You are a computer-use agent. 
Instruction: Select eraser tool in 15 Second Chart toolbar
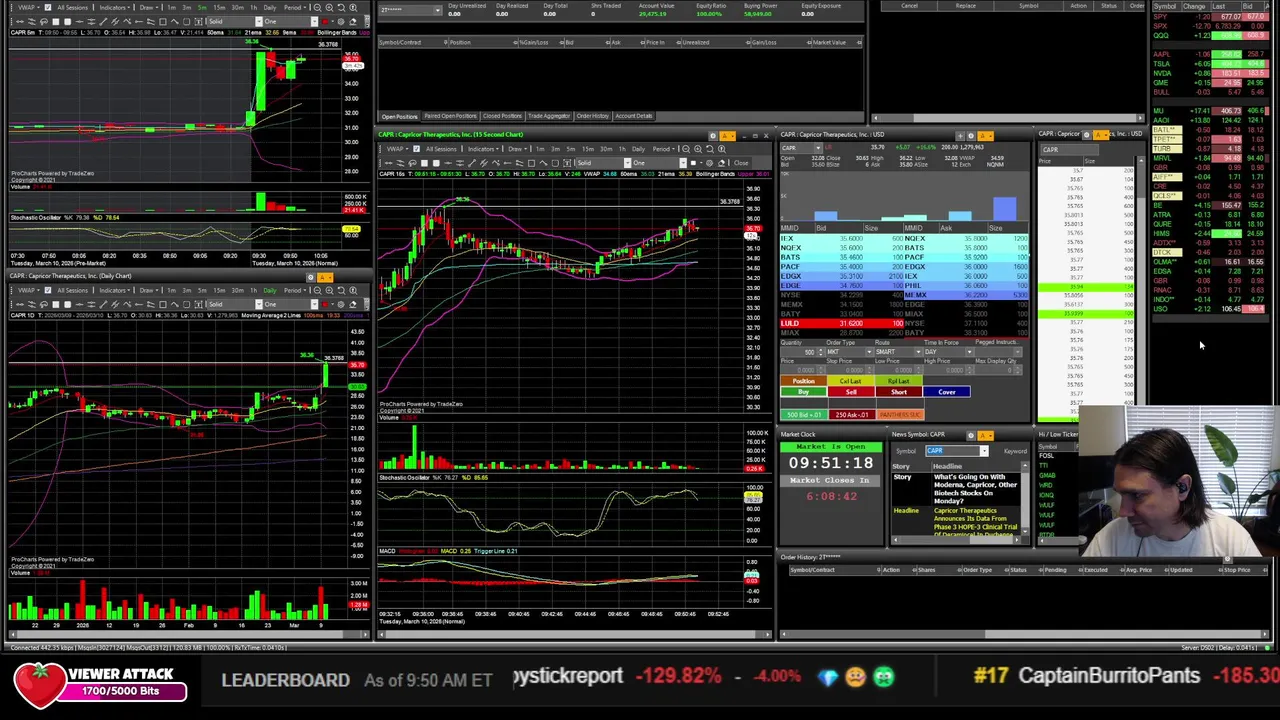tap(721, 163)
